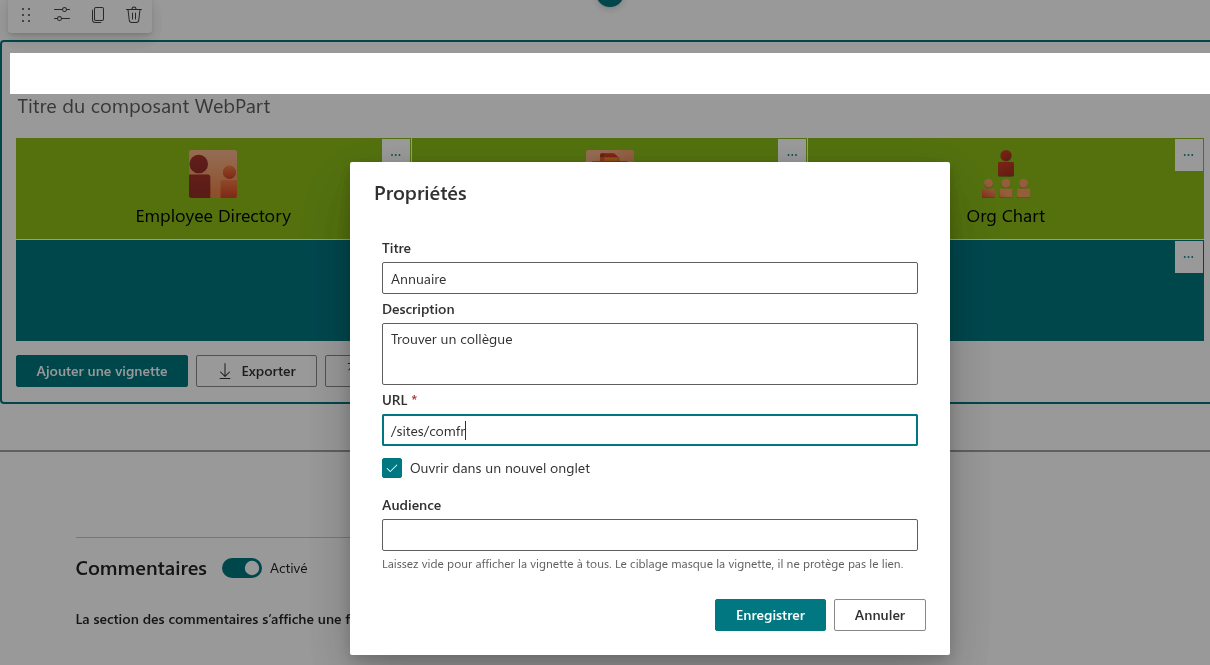Duplicate the web part with copy icon
1210x665 pixels.
[98, 15]
